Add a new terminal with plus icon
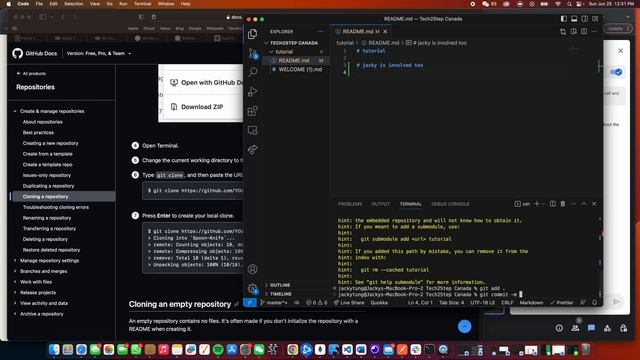This screenshot has width=640, height=360. [537, 204]
